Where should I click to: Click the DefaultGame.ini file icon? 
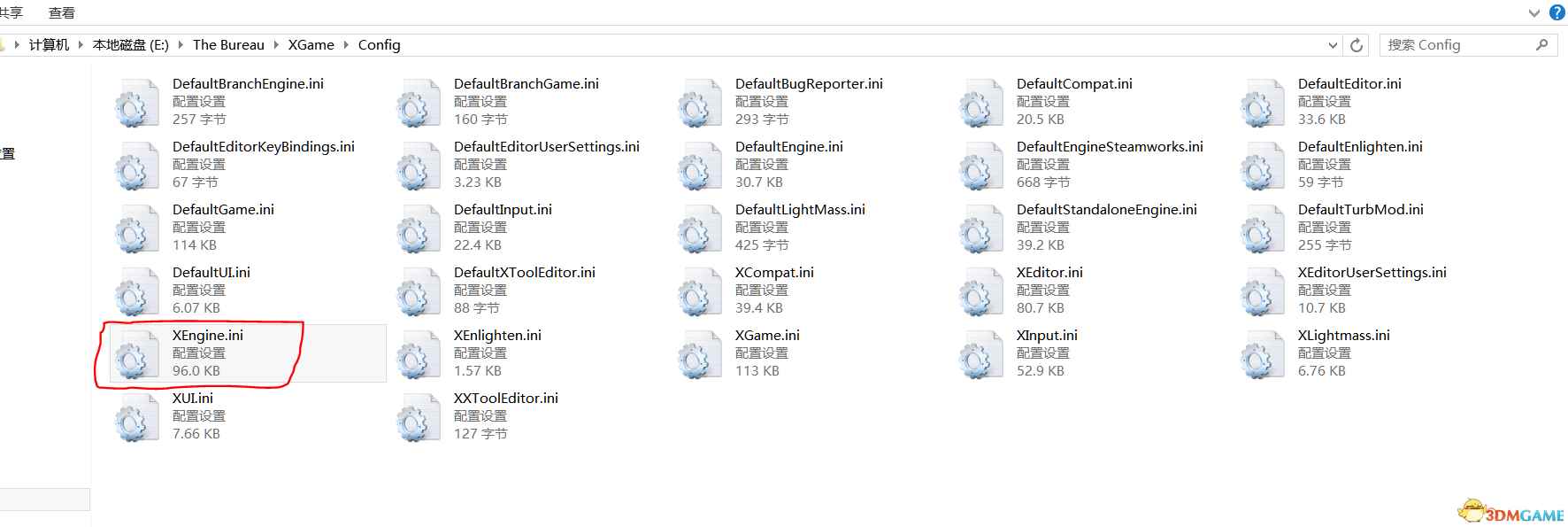click(x=136, y=229)
